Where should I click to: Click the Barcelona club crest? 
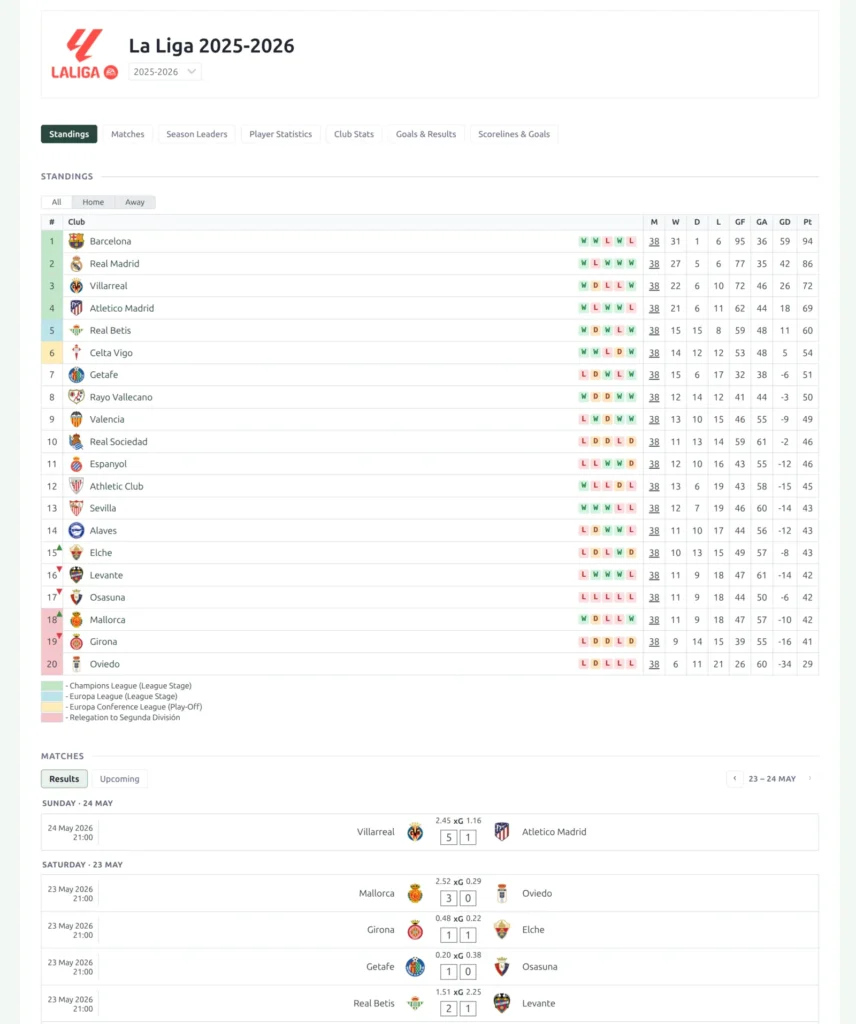pos(76,241)
